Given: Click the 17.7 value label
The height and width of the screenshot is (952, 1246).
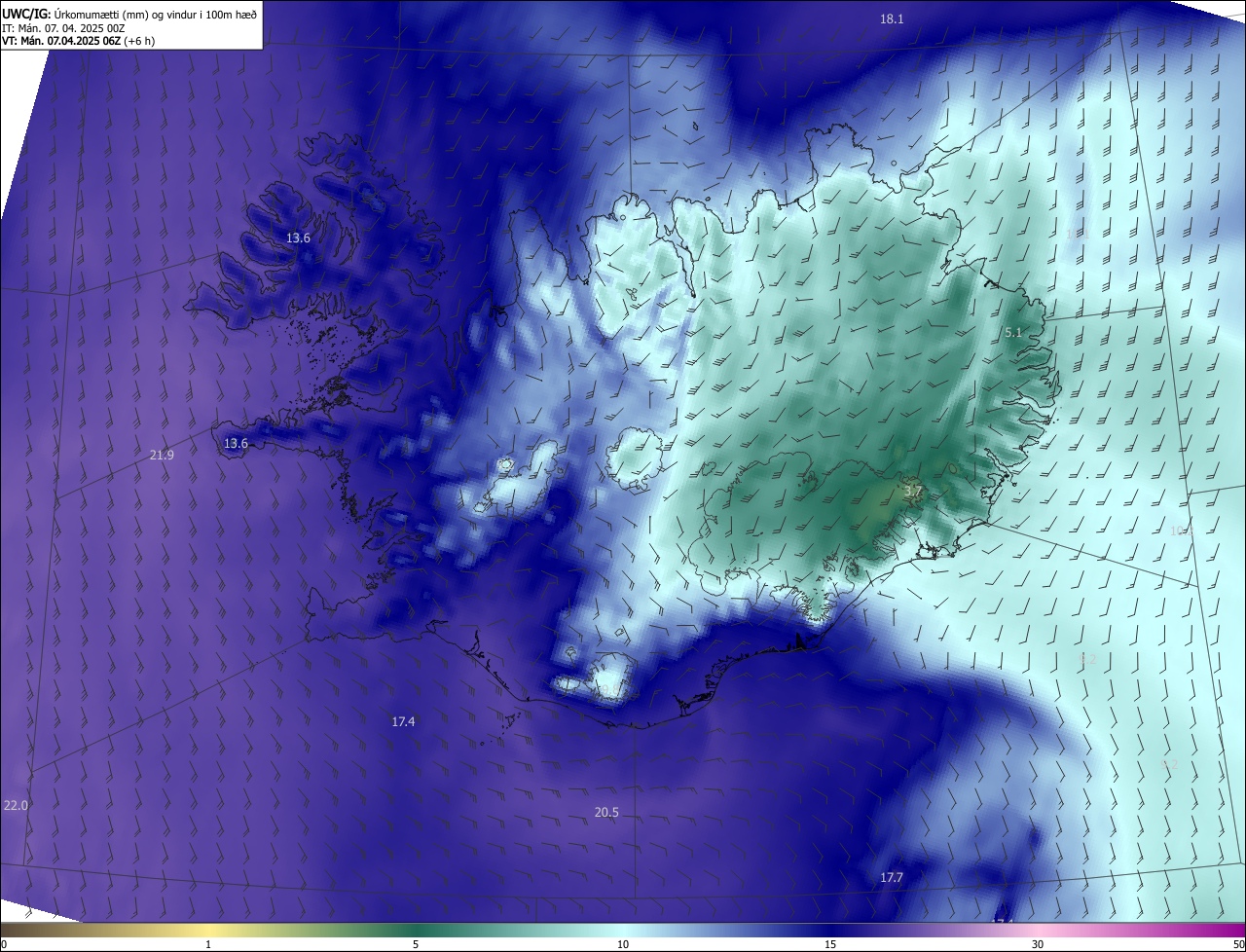Looking at the screenshot, I should point(892,877).
